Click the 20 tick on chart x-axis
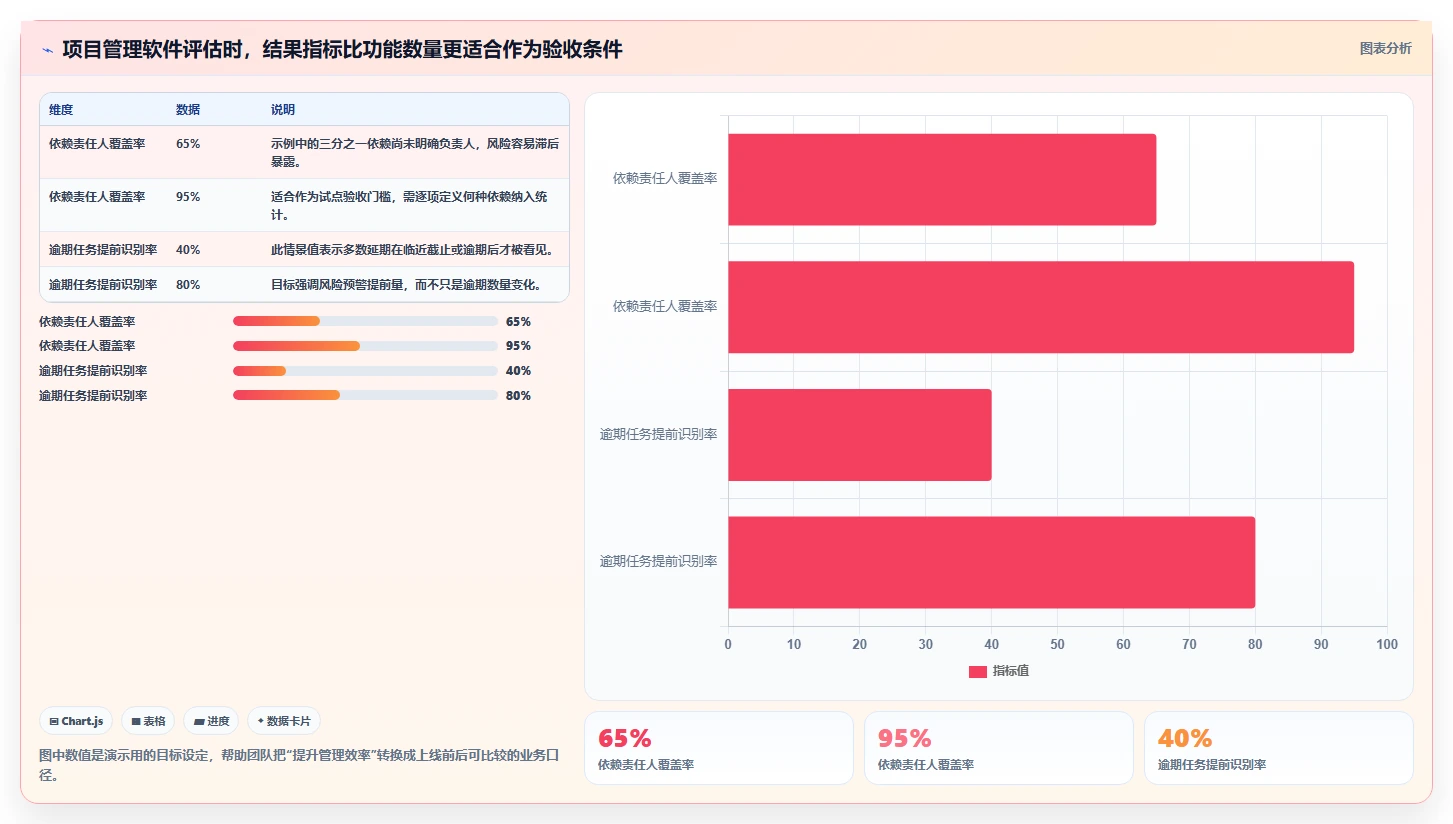 tap(860, 644)
